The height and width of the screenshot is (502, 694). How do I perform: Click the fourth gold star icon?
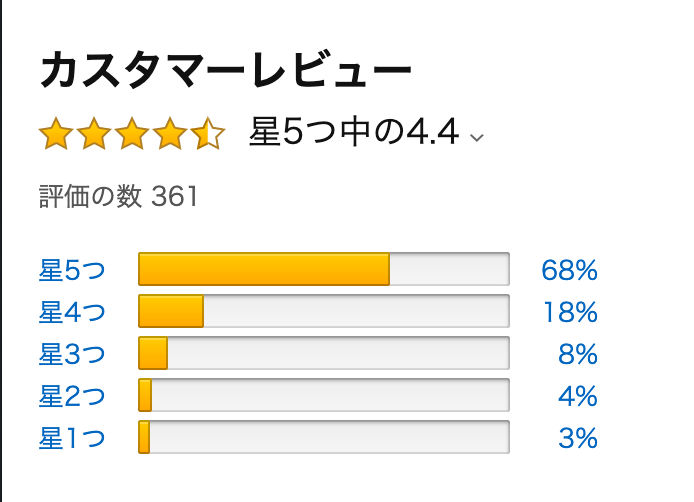170,133
